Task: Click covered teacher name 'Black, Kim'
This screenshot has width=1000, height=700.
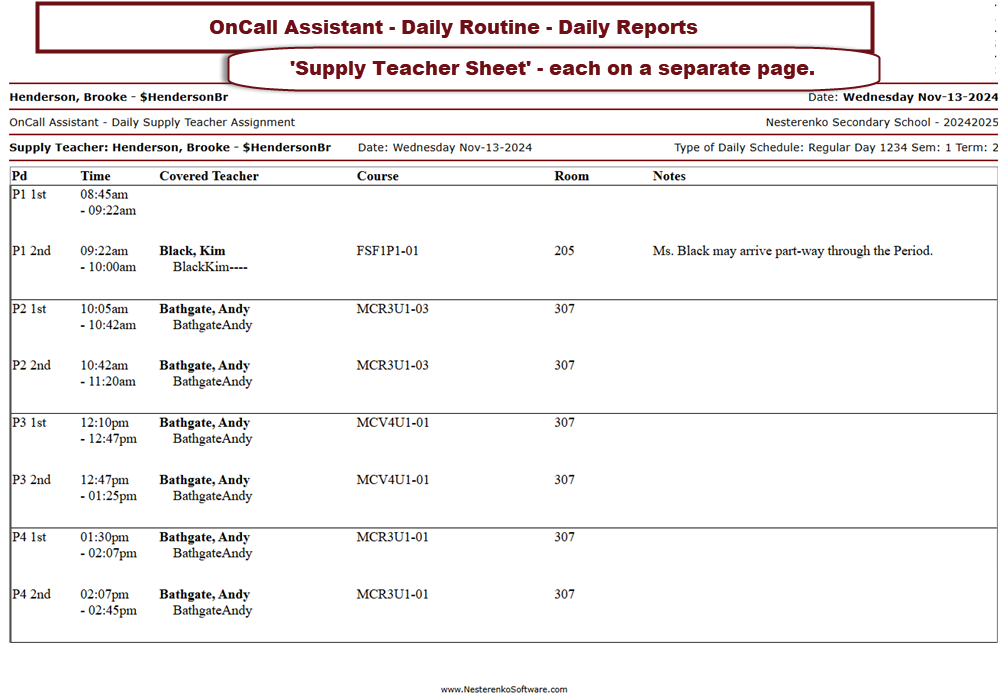Action: (192, 251)
